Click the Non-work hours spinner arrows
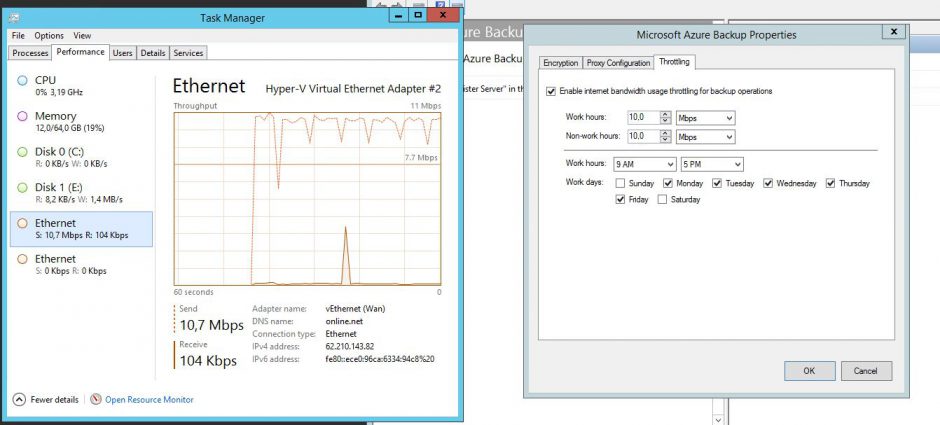The width and height of the screenshot is (940, 425). [666, 136]
